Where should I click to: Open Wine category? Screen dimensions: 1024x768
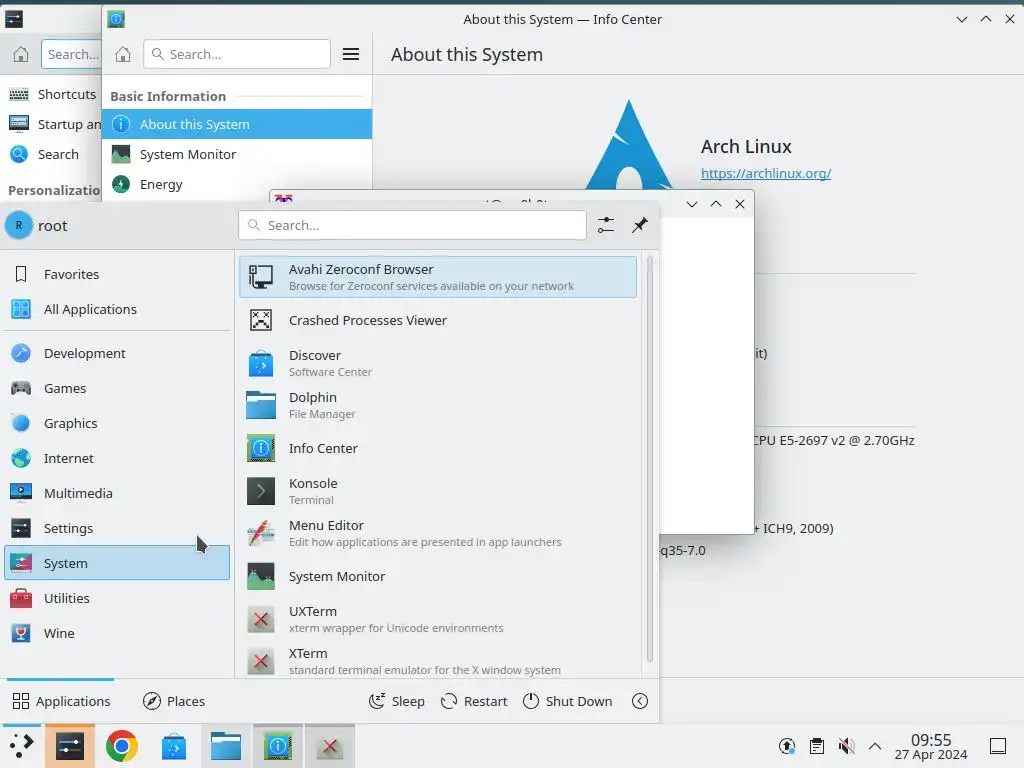pos(117,633)
